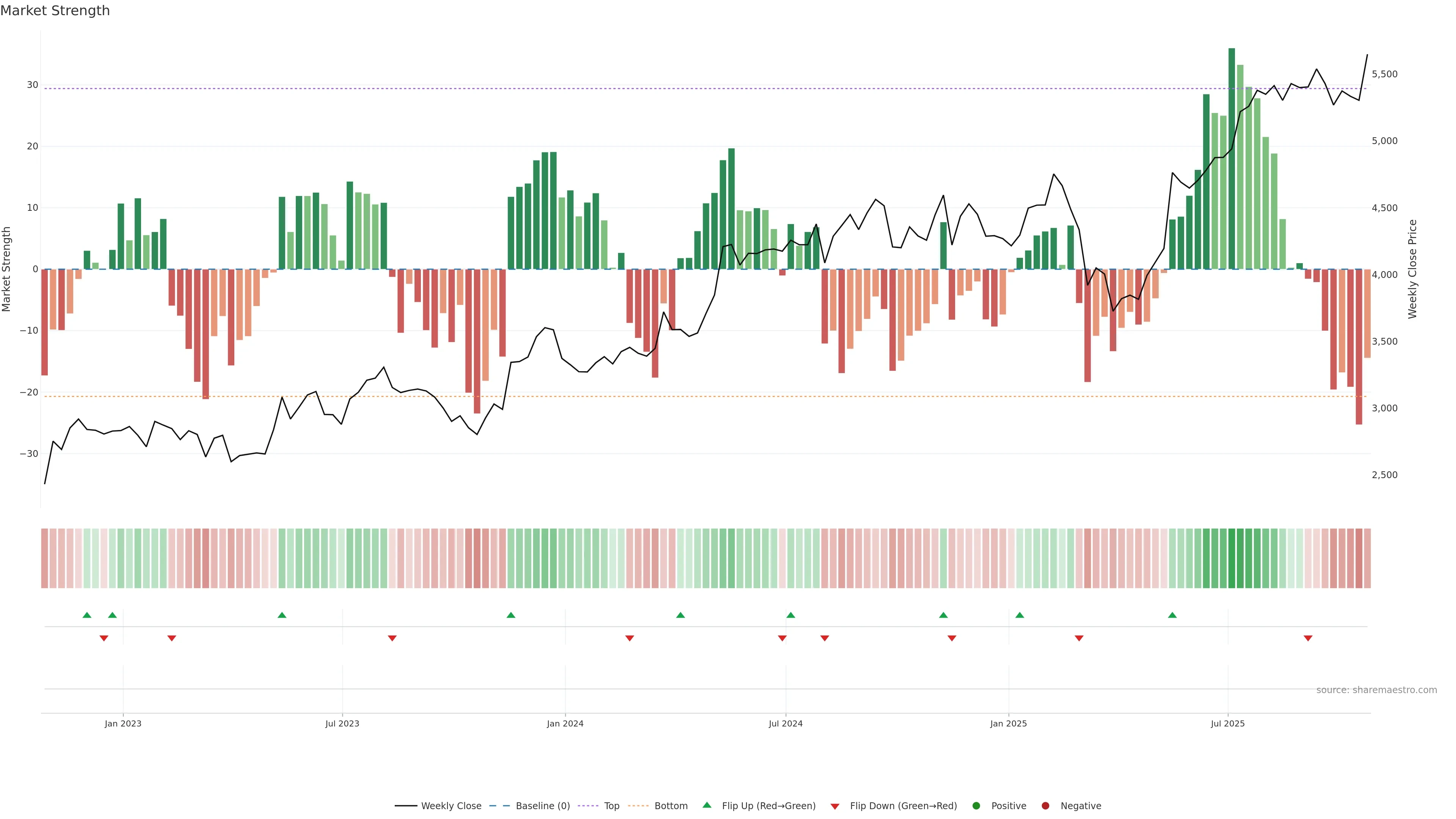Click the Market Strength chart title
This screenshot has width=1456, height=819.
click(55, 10)
